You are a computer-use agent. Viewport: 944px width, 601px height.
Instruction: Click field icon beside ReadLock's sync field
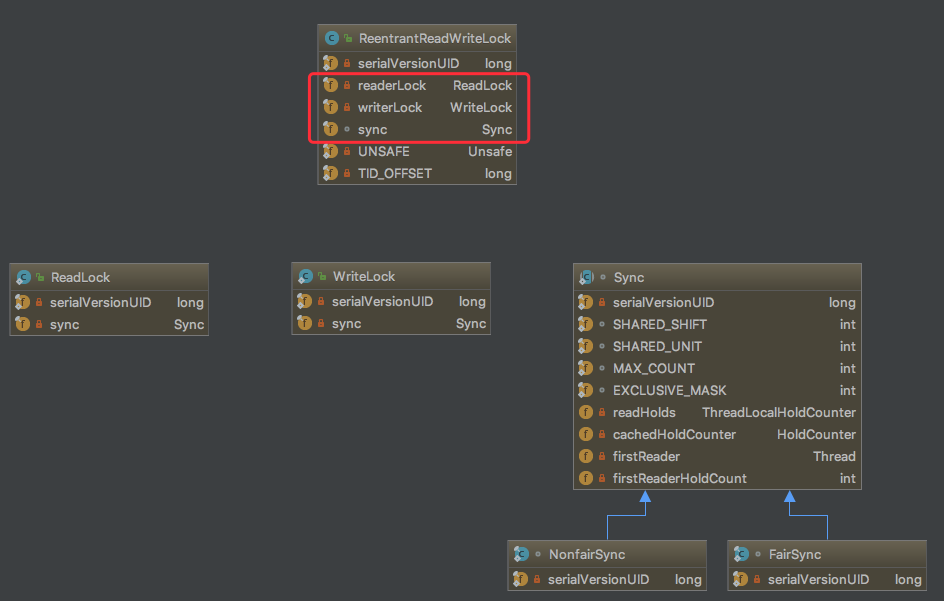click(23, 324)
